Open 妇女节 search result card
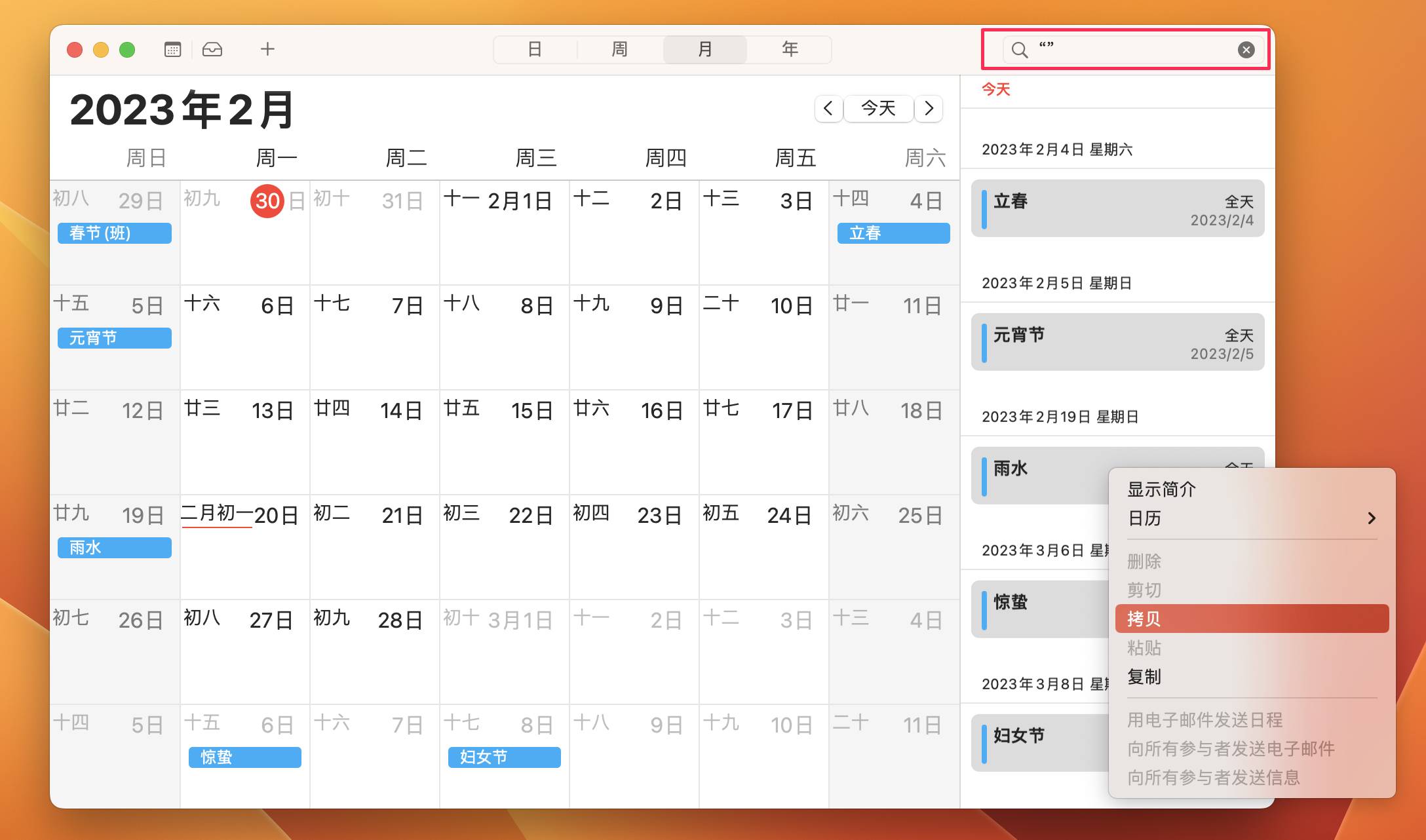1426x840 pixels. pyautogui.click(x=1039, y=743)
